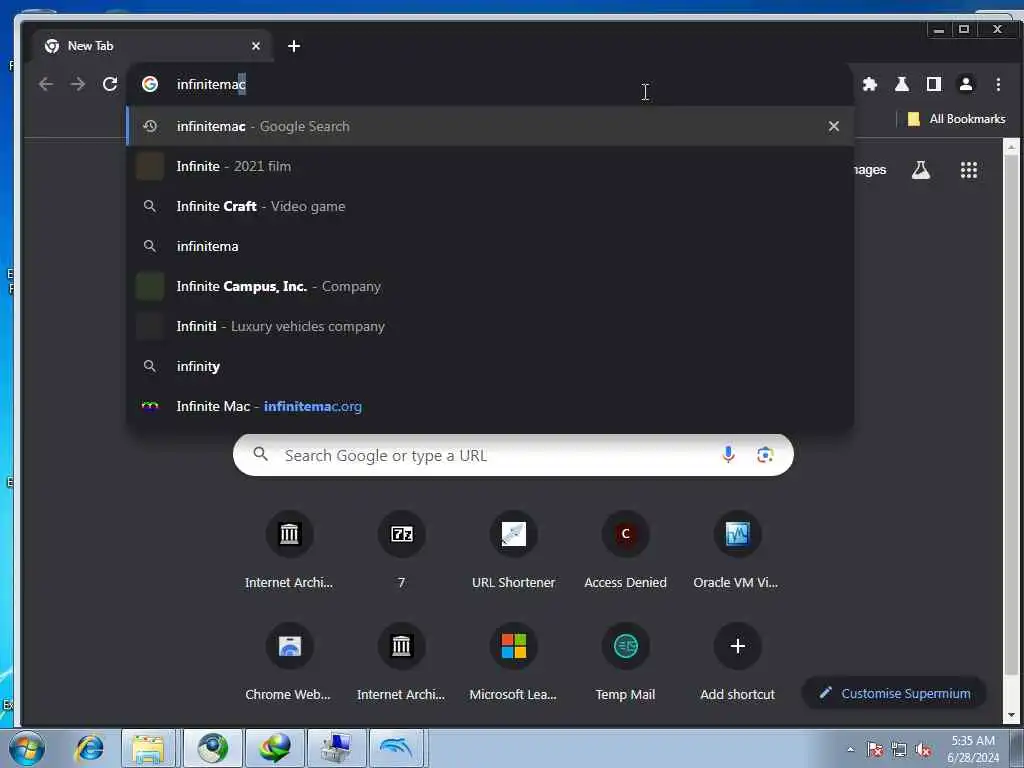Reload the current page
Viewport: 1024px width, 768px height.
pos(110,84)
